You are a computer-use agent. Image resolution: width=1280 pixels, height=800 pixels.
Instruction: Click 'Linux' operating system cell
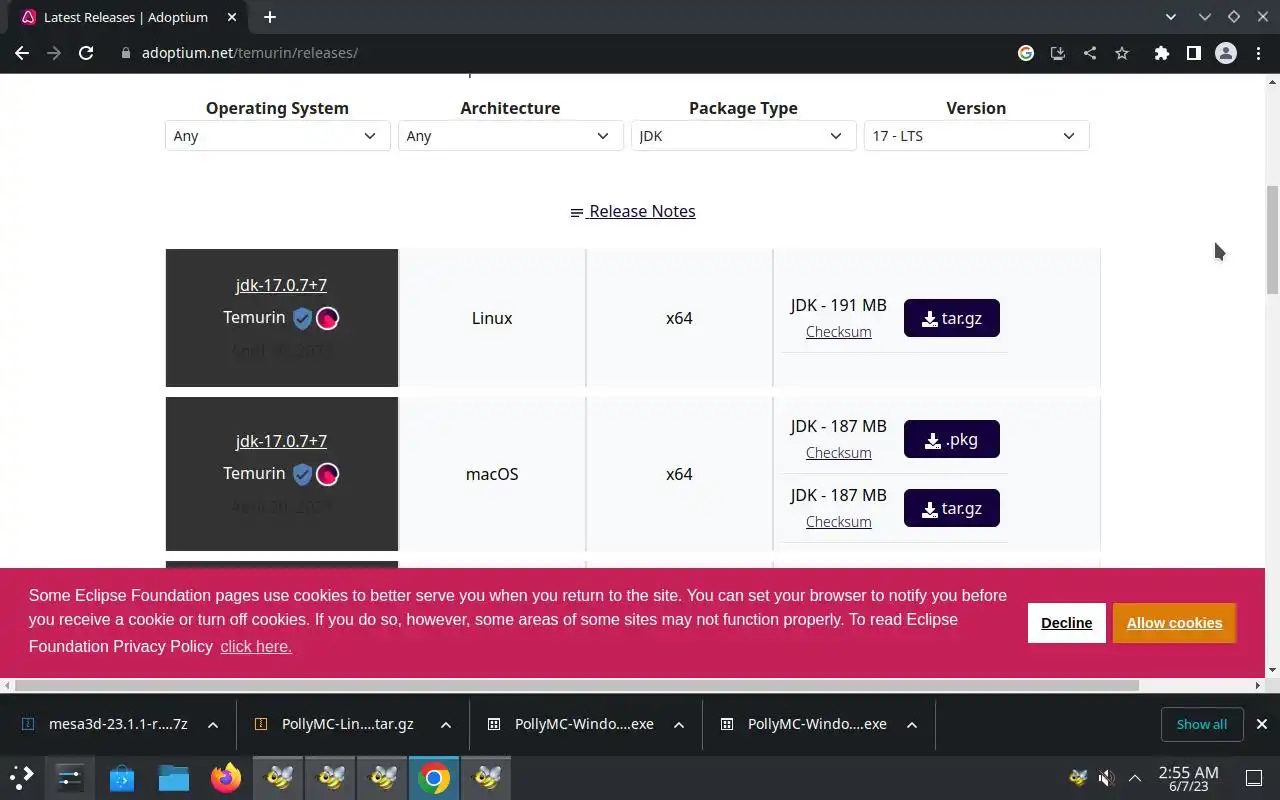point(492,318)
